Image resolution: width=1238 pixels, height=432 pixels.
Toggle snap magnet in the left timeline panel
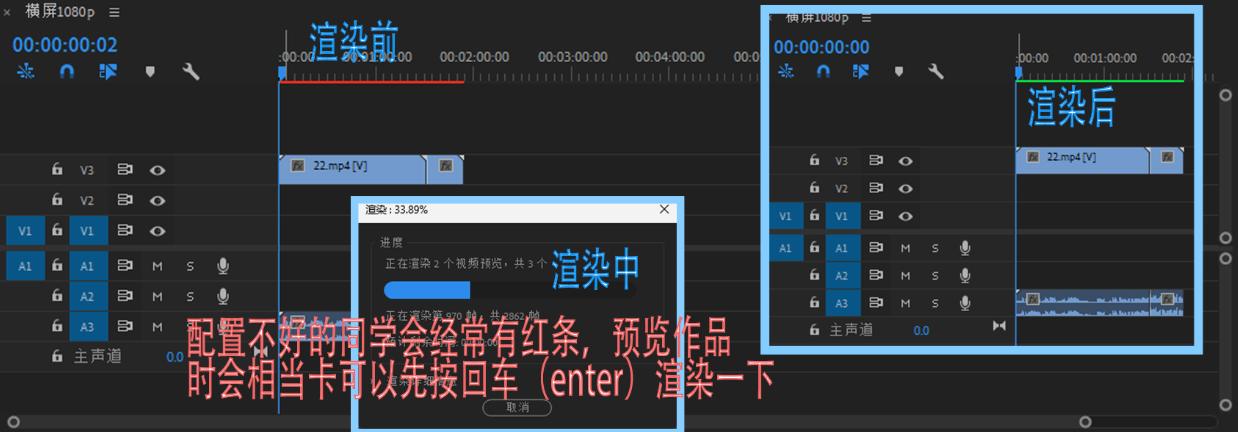[67, 71]
